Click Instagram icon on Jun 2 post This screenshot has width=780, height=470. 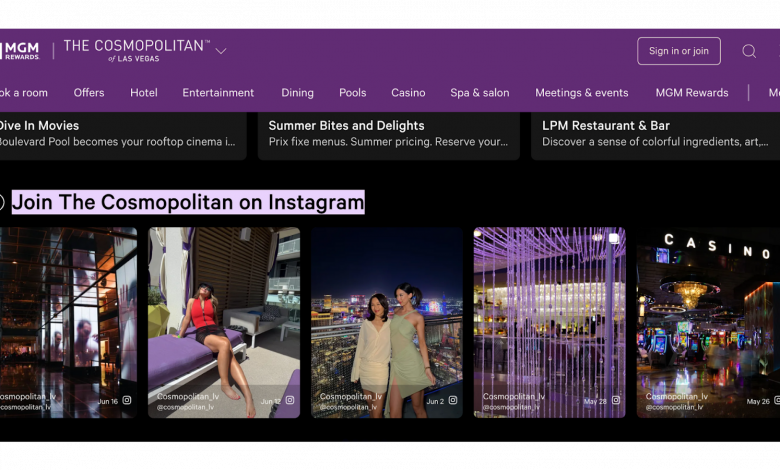(x=453, y=400)
